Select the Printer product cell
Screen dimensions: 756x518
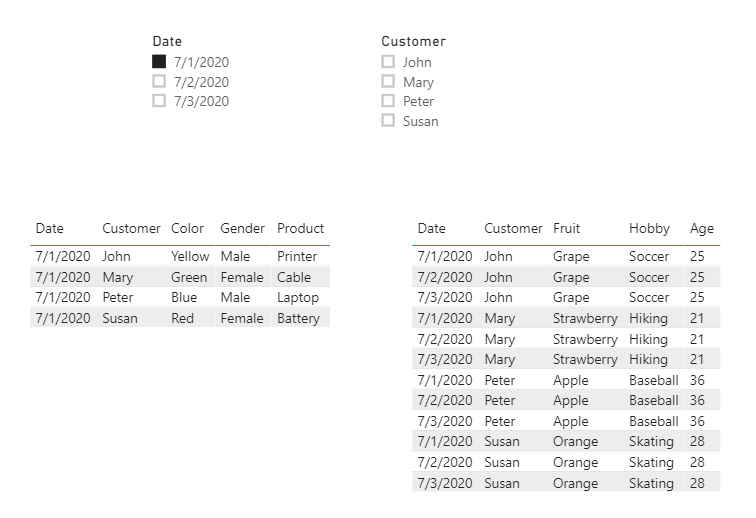(297, 256)
